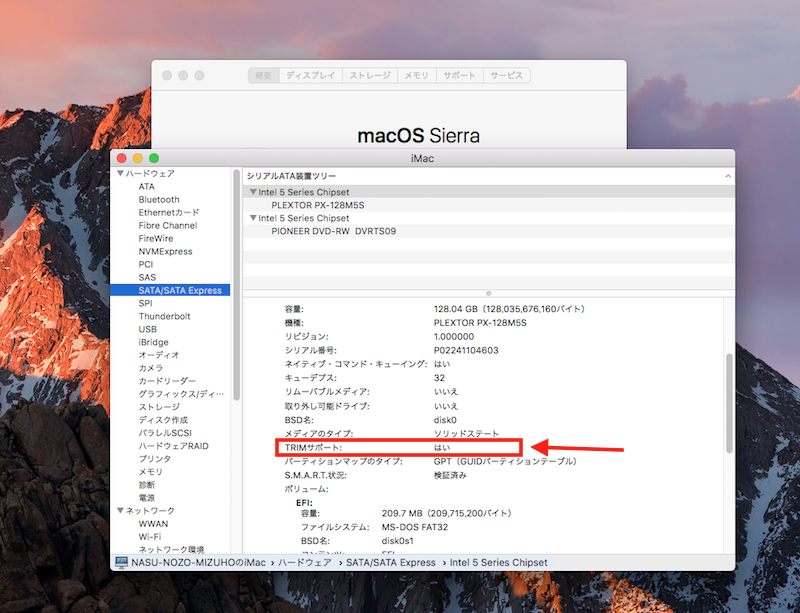Switch to メモリ tab in About window

pos(416,76)
